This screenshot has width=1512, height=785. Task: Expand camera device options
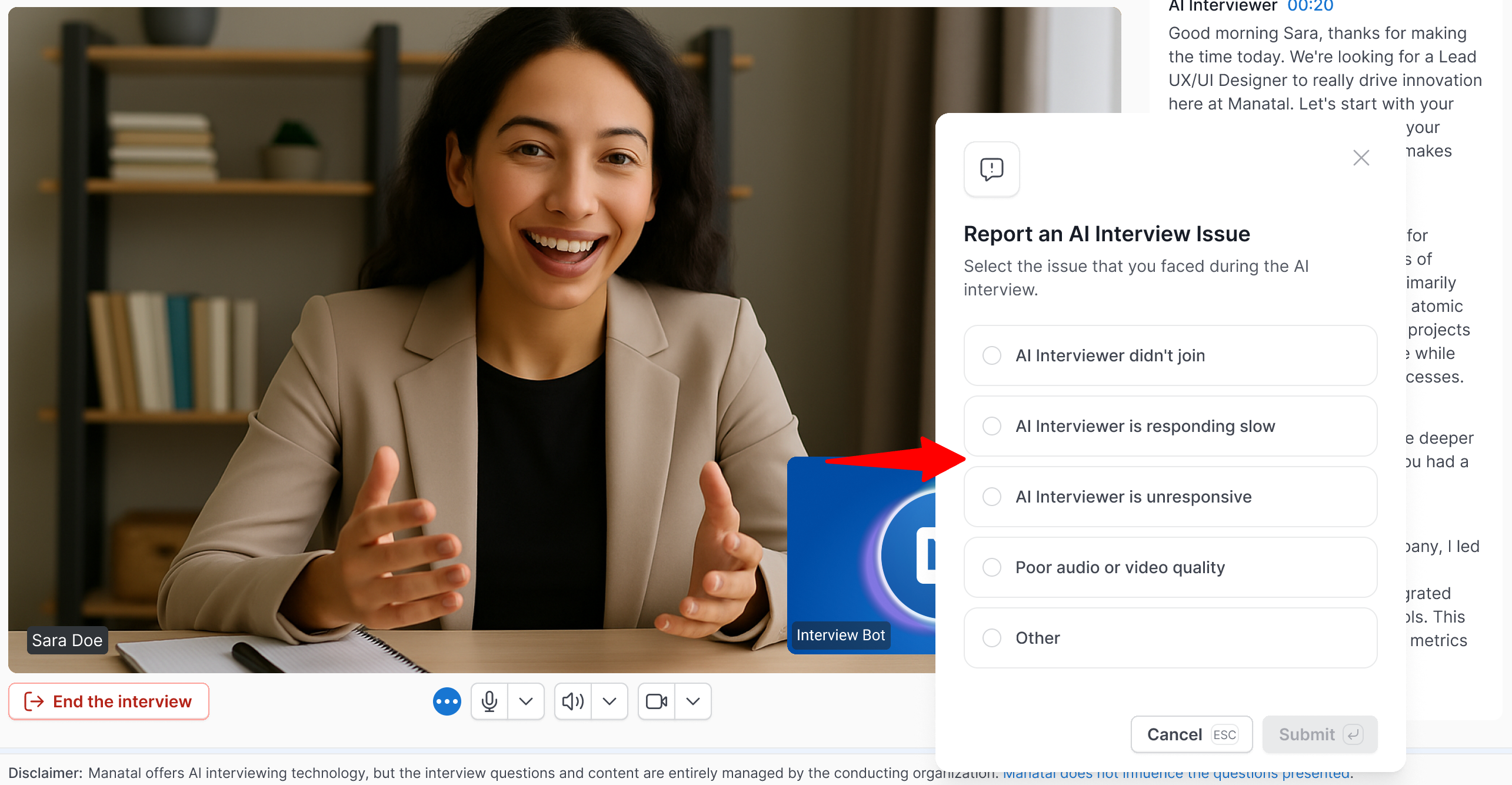click(693, 701)
